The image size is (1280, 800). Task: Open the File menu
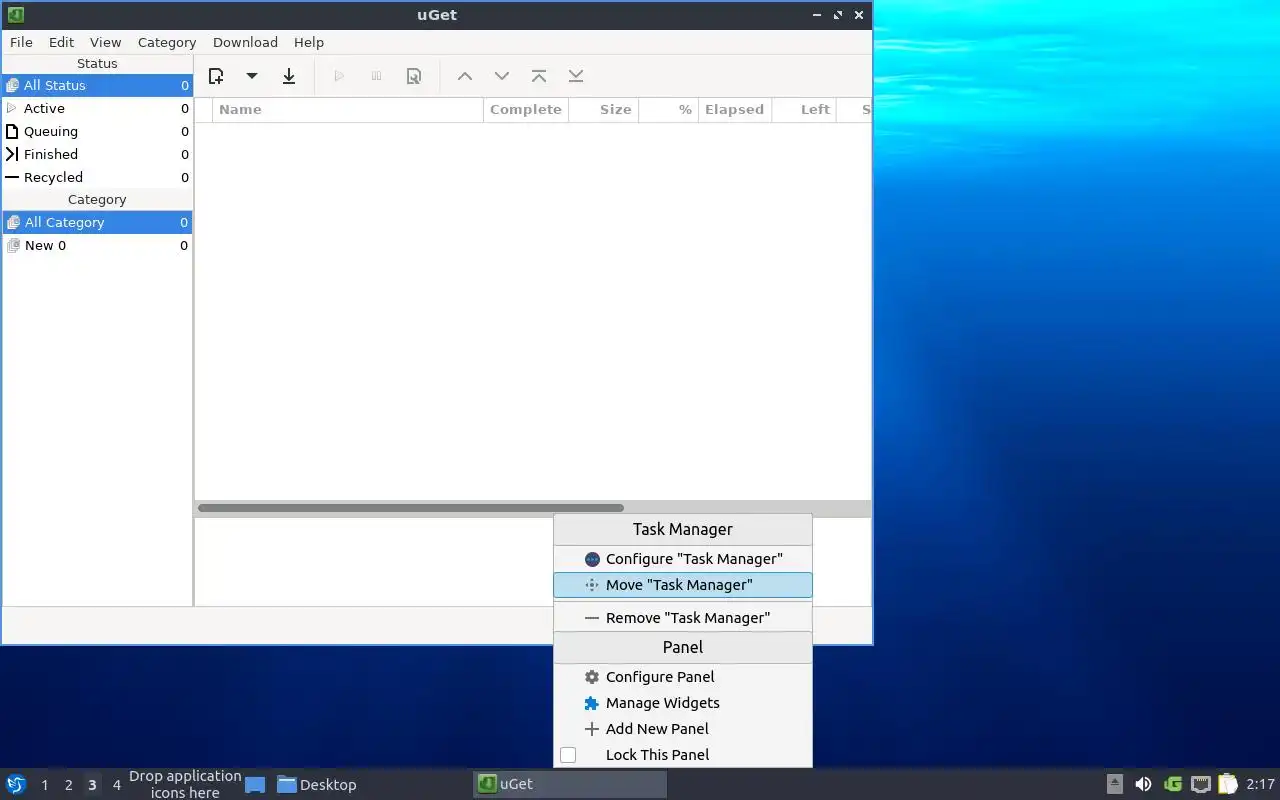(21, 42)
